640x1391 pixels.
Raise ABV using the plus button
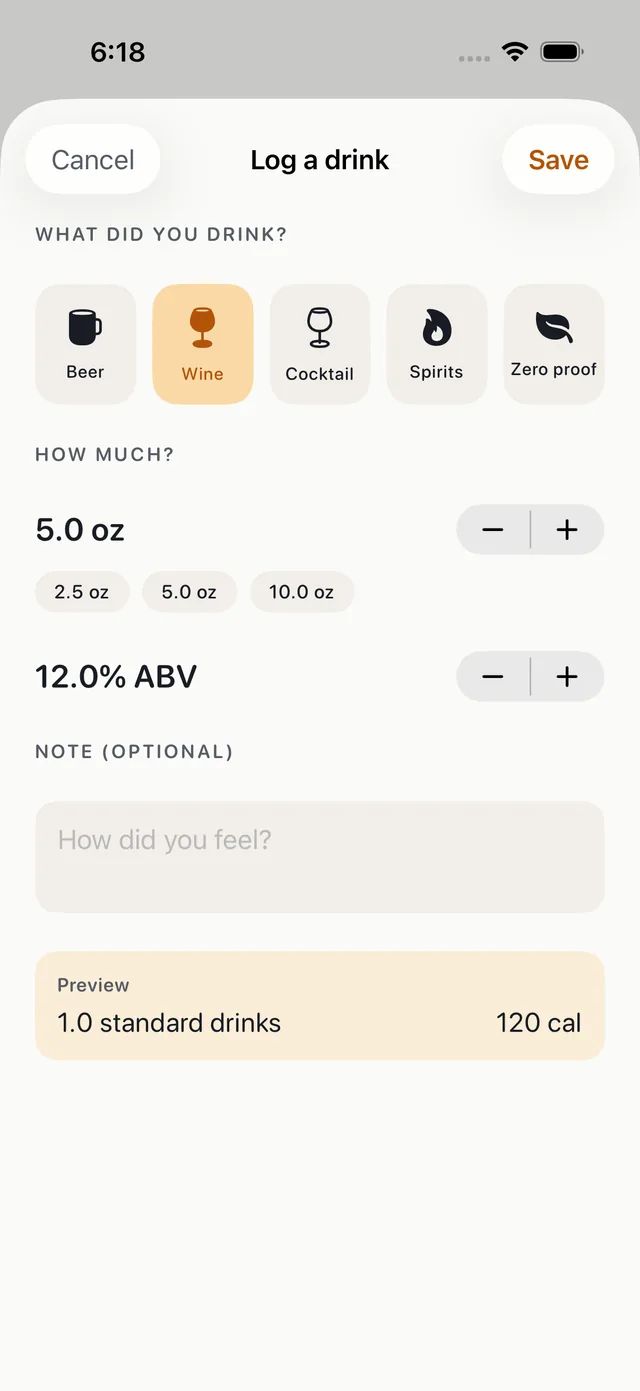click(x=567, y=676)
